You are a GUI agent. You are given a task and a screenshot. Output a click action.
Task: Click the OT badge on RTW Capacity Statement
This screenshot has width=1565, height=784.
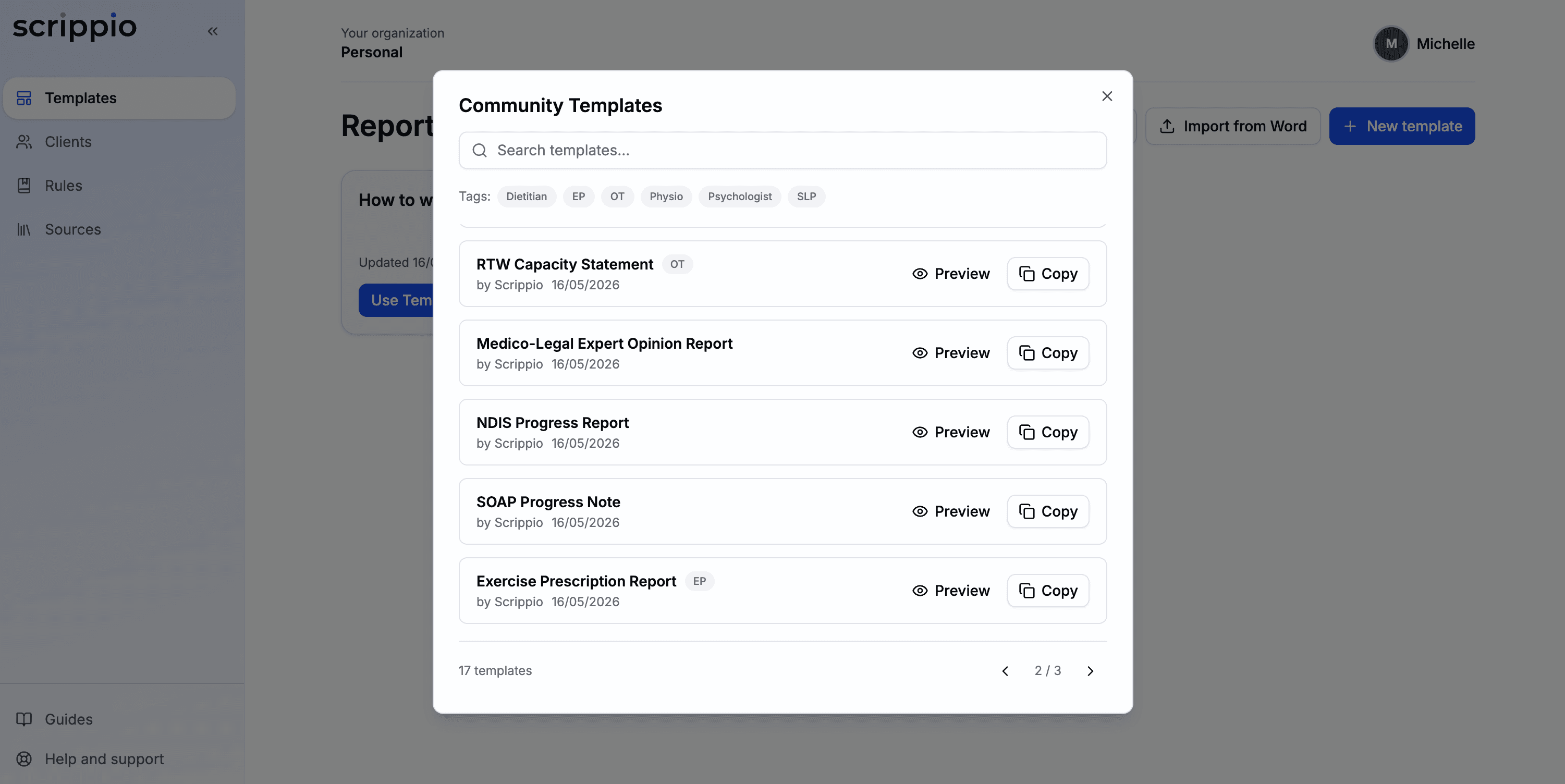tap(677, 264)
